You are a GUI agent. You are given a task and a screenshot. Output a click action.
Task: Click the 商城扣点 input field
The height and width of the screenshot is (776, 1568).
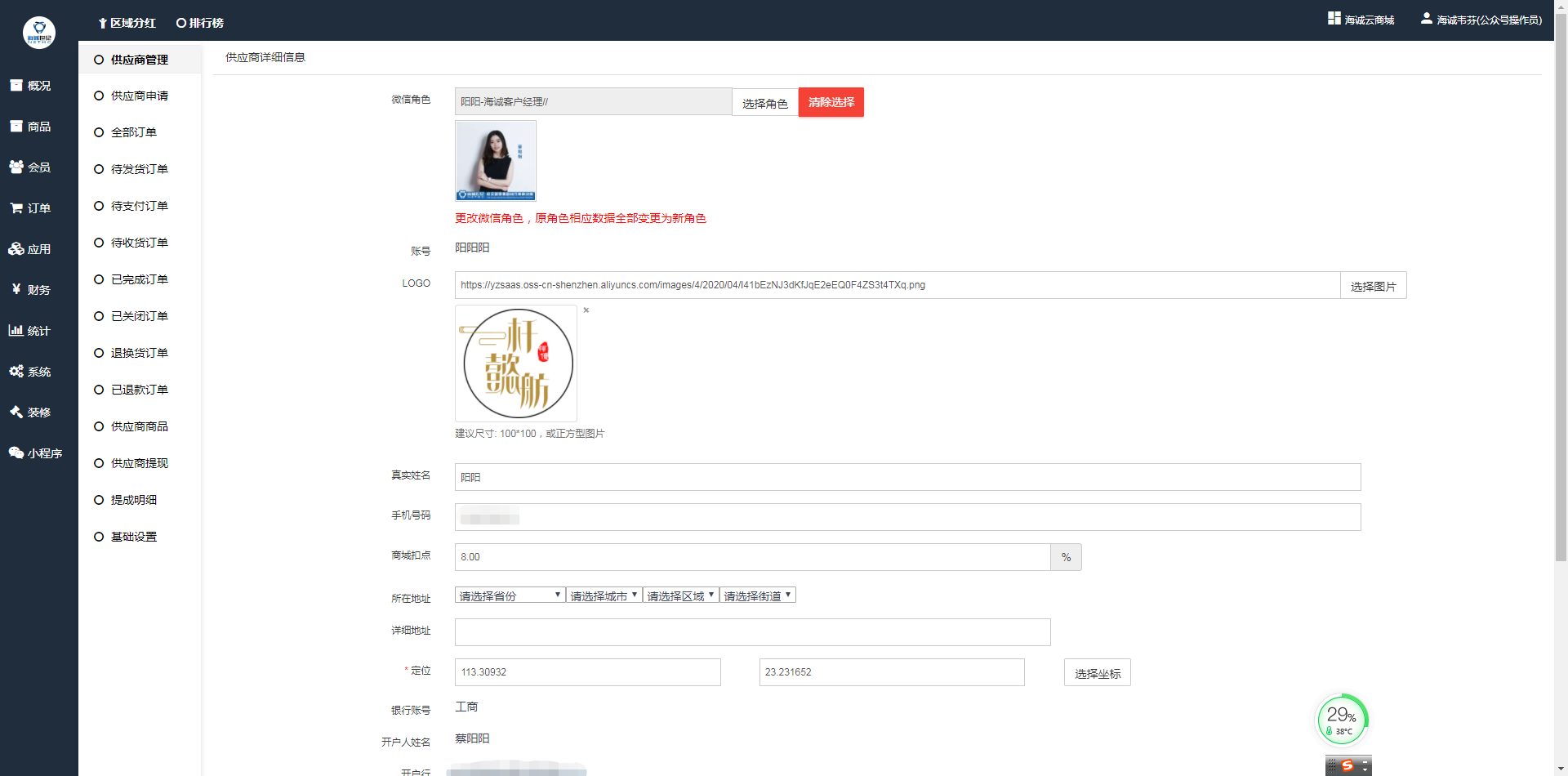pos(753,557)
